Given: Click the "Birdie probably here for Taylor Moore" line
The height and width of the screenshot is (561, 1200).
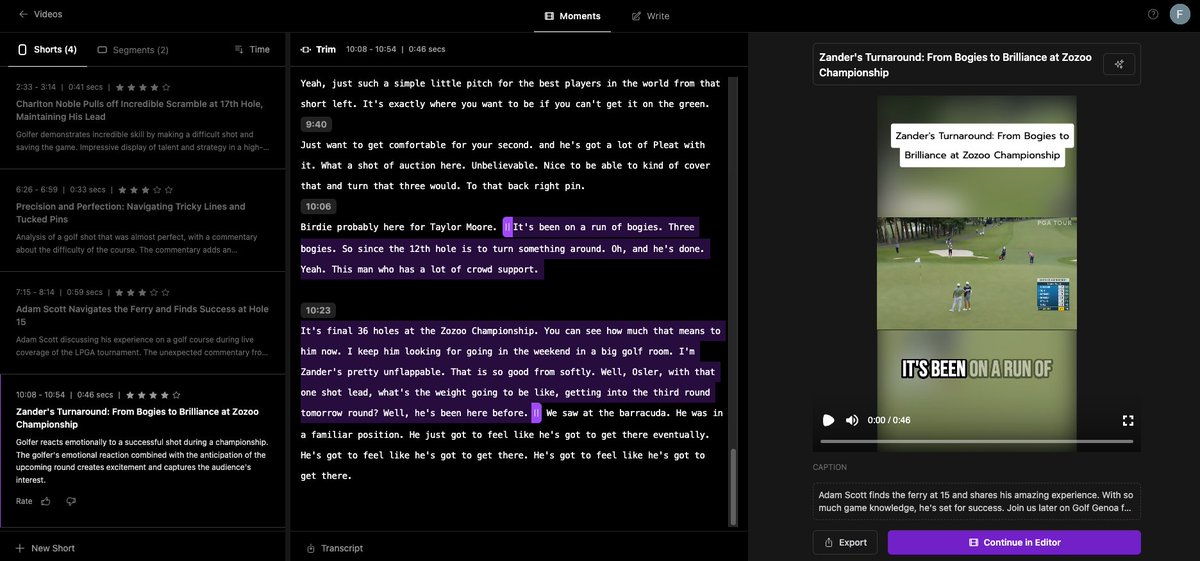Looking at the screenshot, I should [399, 227].
